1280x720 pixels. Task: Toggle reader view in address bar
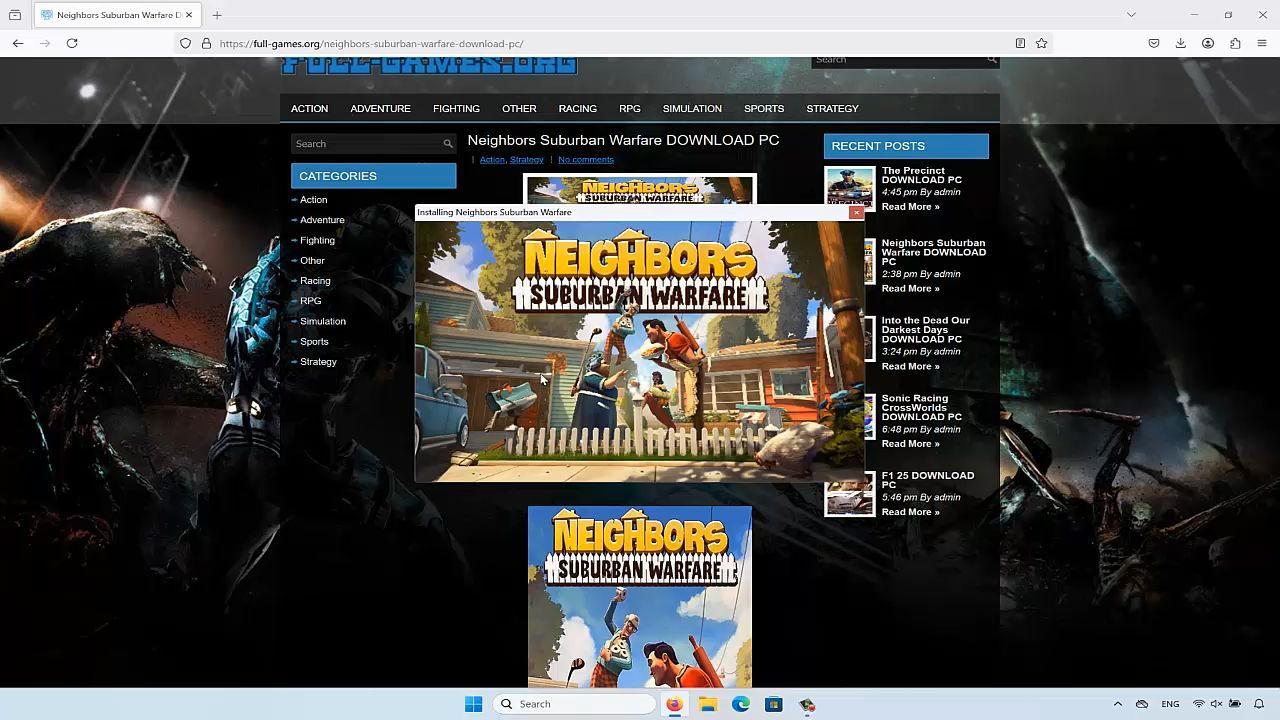(1020, 43)
